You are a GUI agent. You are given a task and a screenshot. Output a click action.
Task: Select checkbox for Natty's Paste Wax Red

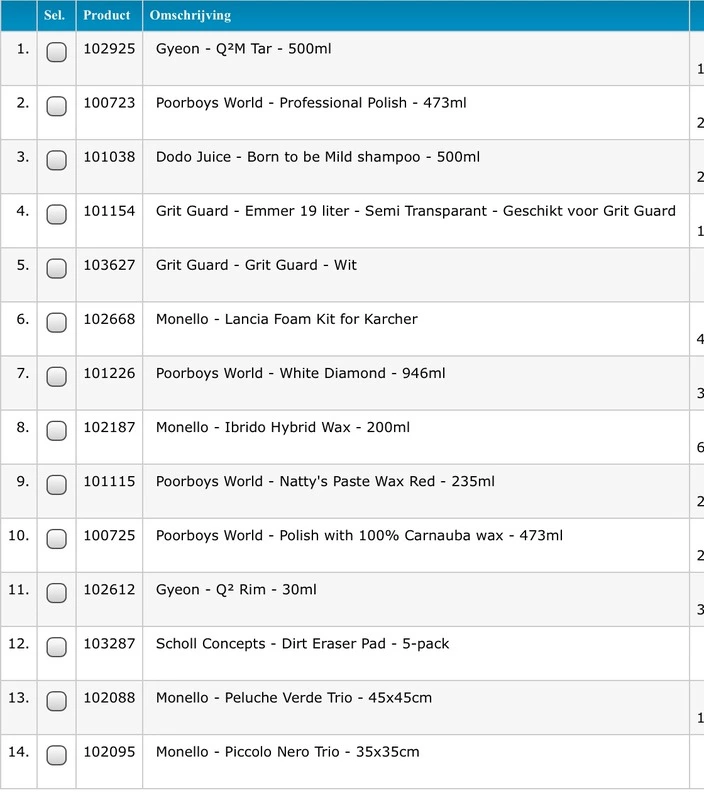[x=56, y=485]
